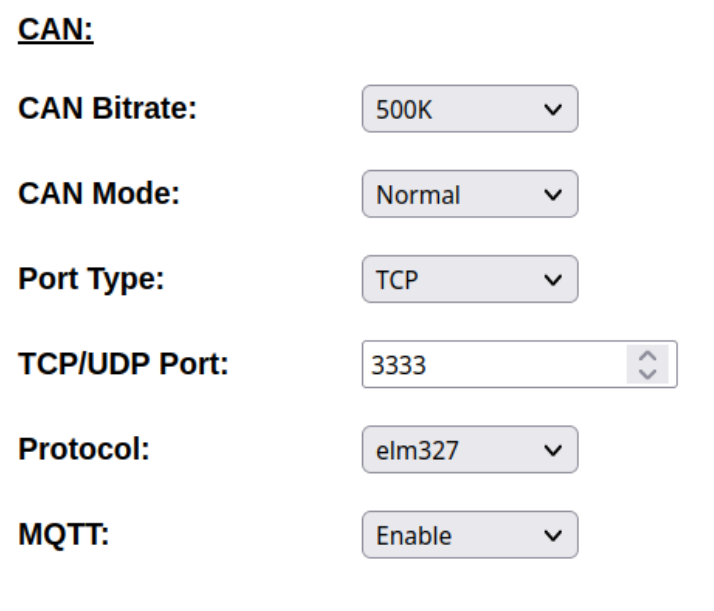This screenshot has height=611, width=714.
Task: Decrease port number with the down stepper arrow
Action: point(648,374)
